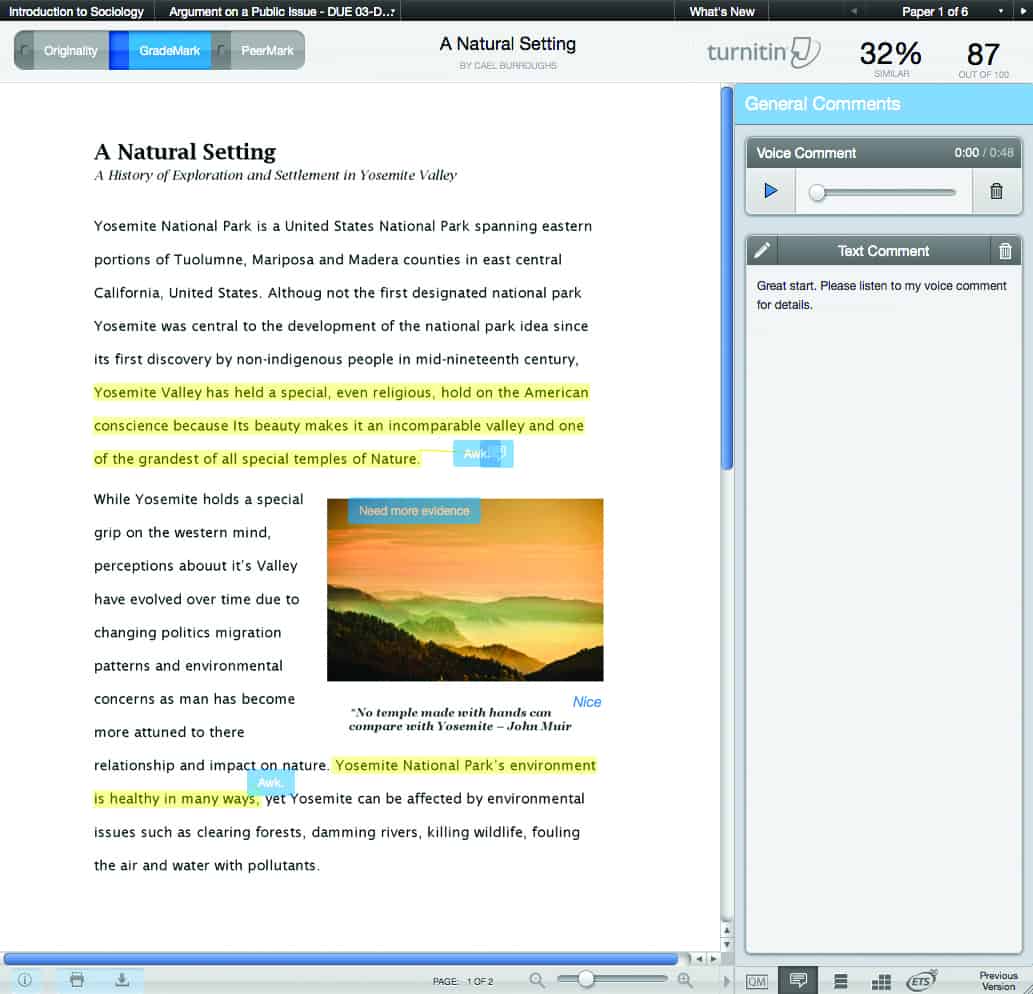Adjust the page zoom slider
This screenshot has width=1033, height=994.
point(588,980)
